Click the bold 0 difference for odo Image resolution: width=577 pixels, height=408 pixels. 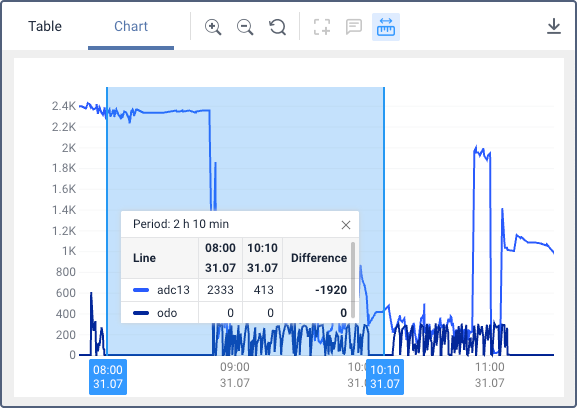point(343,313)
